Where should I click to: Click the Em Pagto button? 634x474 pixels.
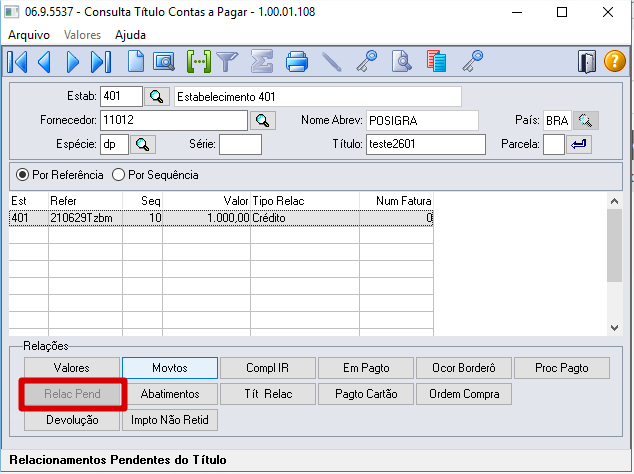pyautogui.click(x=366, y=368)
